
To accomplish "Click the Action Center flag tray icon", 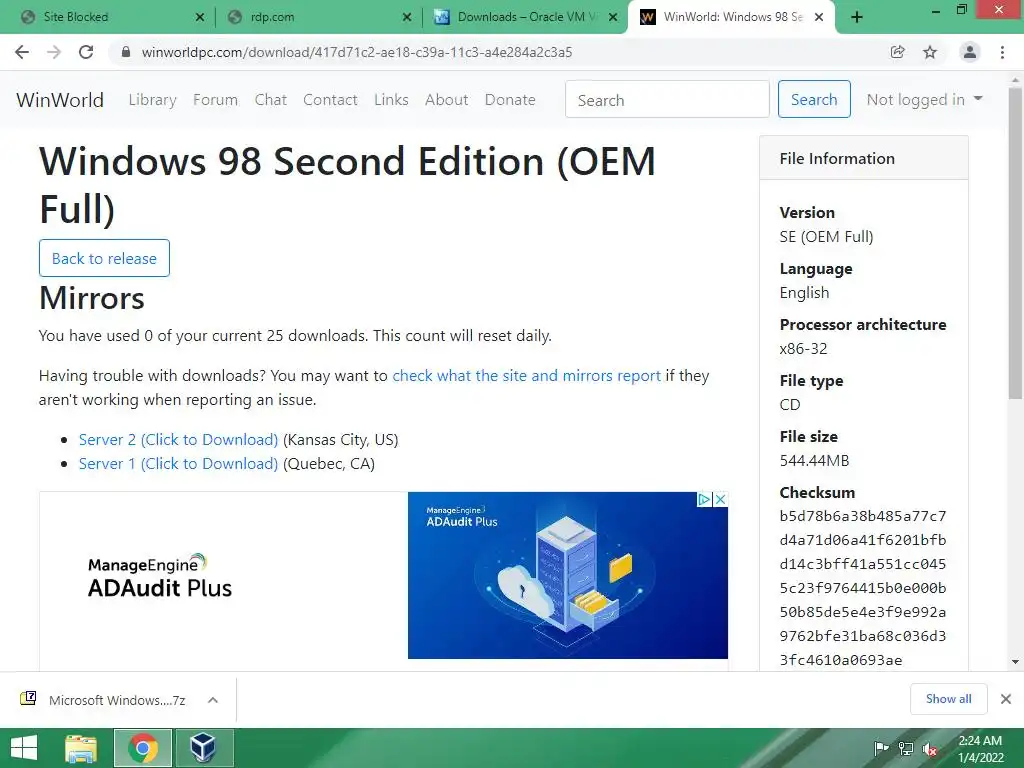I will tap(881, 749).
